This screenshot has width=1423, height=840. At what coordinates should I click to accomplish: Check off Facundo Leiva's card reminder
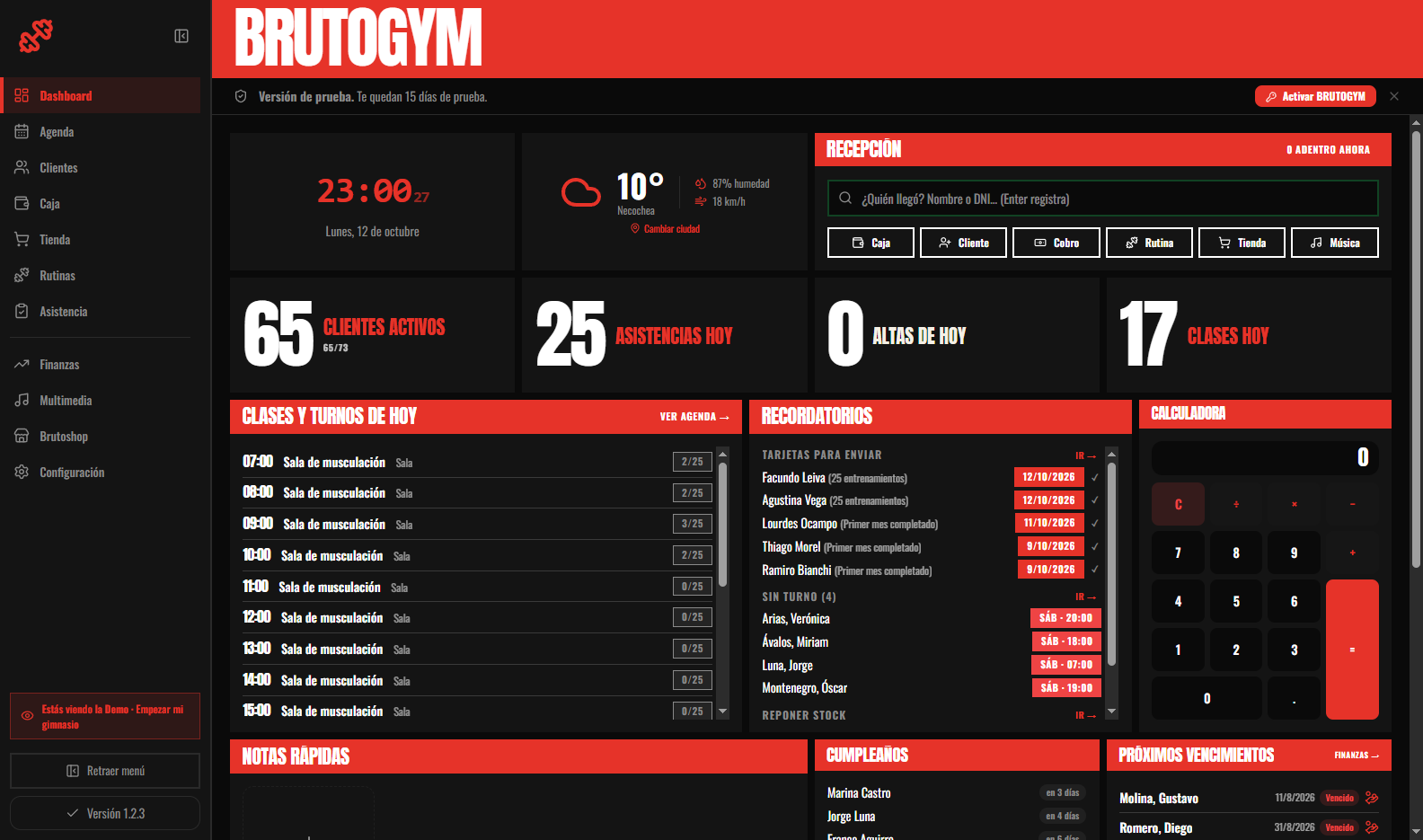(1095, 477)
